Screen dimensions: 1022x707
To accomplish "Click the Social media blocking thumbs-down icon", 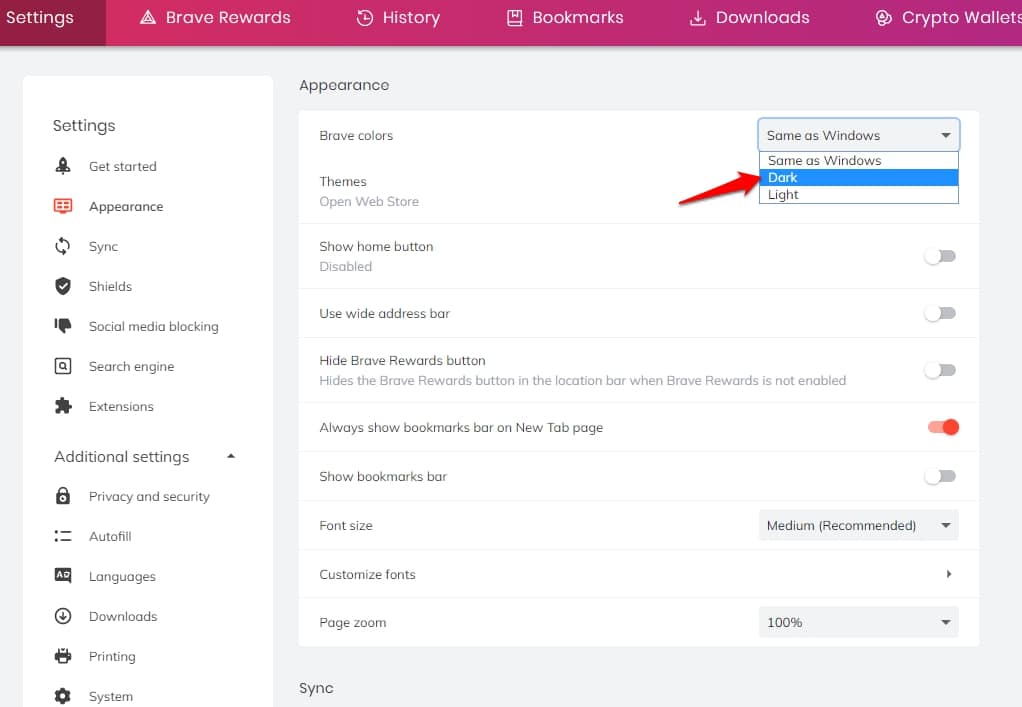I will 63,326.
